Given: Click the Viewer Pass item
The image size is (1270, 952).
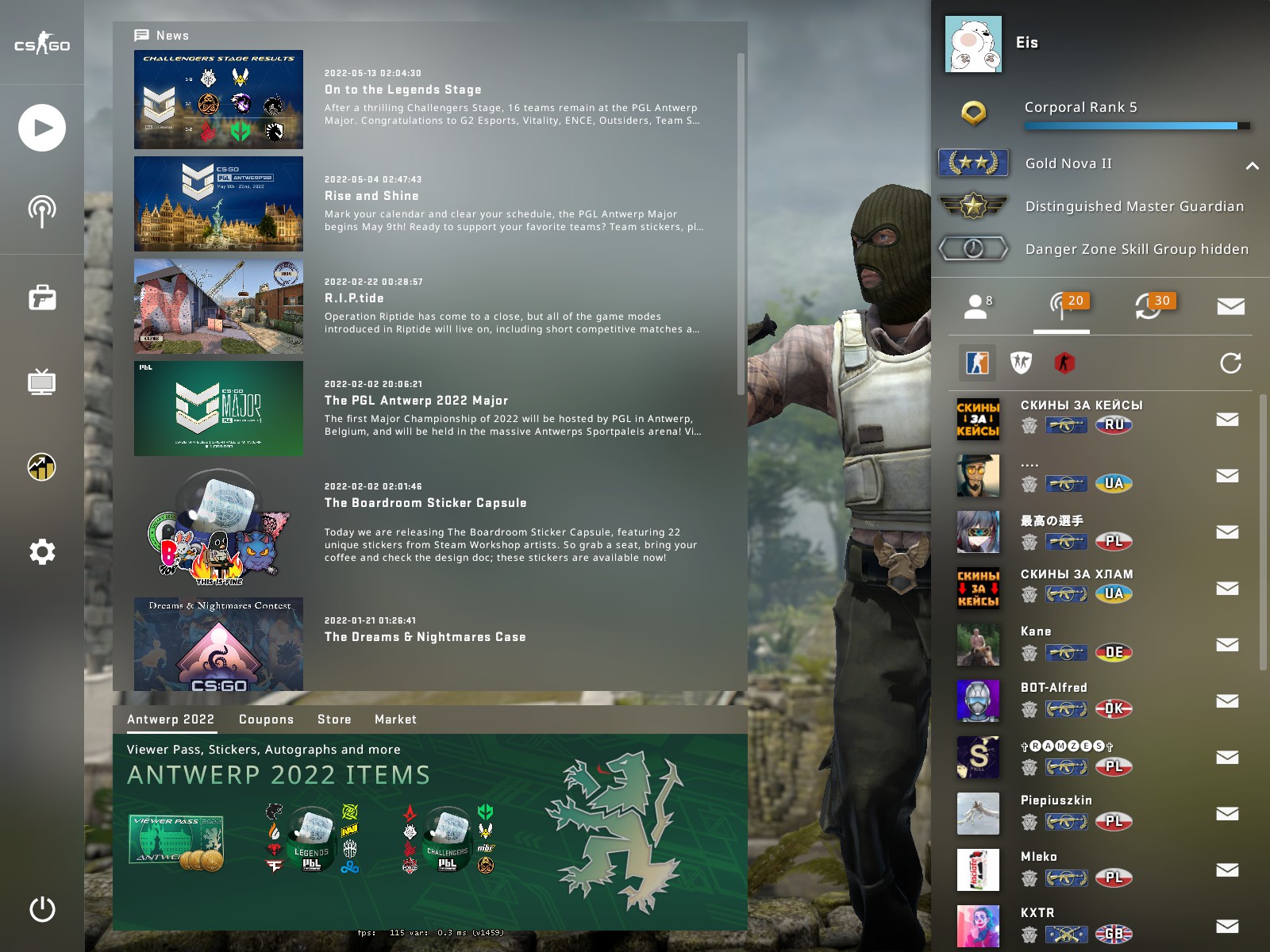Looking at the screenshot, I should tap(176, 843).
